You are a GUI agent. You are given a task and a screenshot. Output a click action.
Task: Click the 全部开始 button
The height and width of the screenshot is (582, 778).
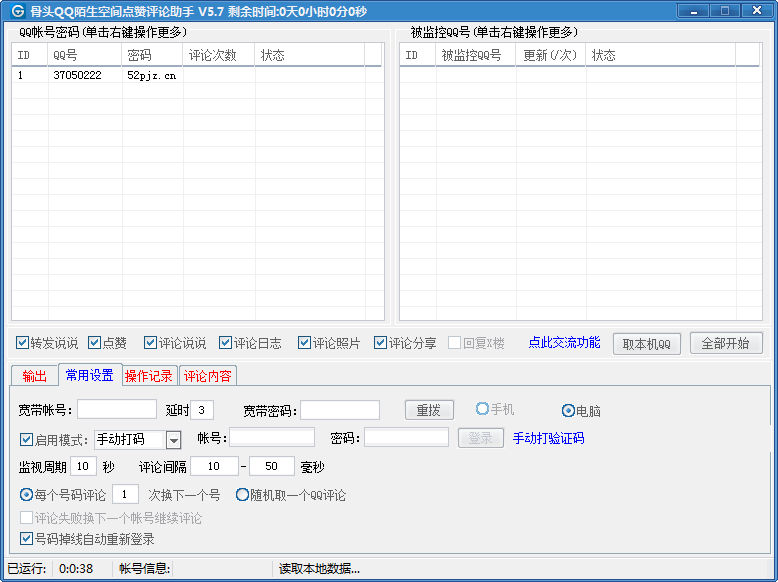click(x=725, y=343)
